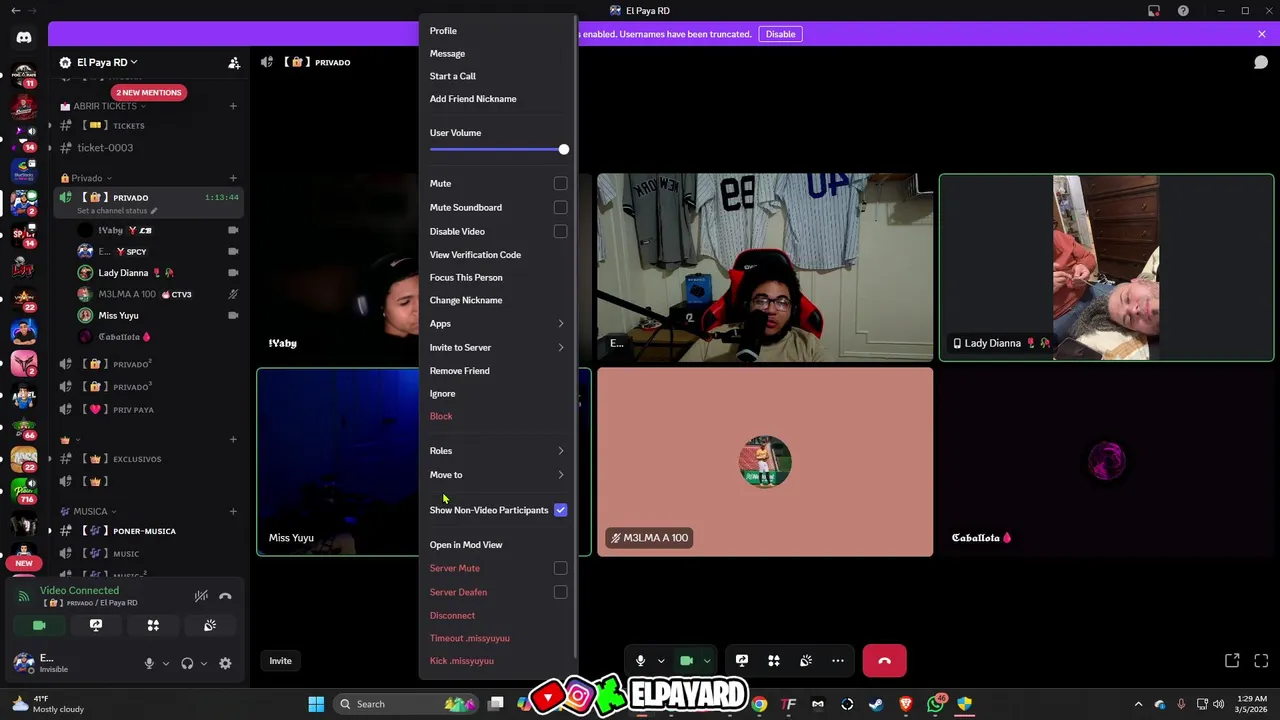Disconnect call icon beside Video Connected
This screenshot has width=1280, height=720.
pyautogui.click(x=225, y=596)
